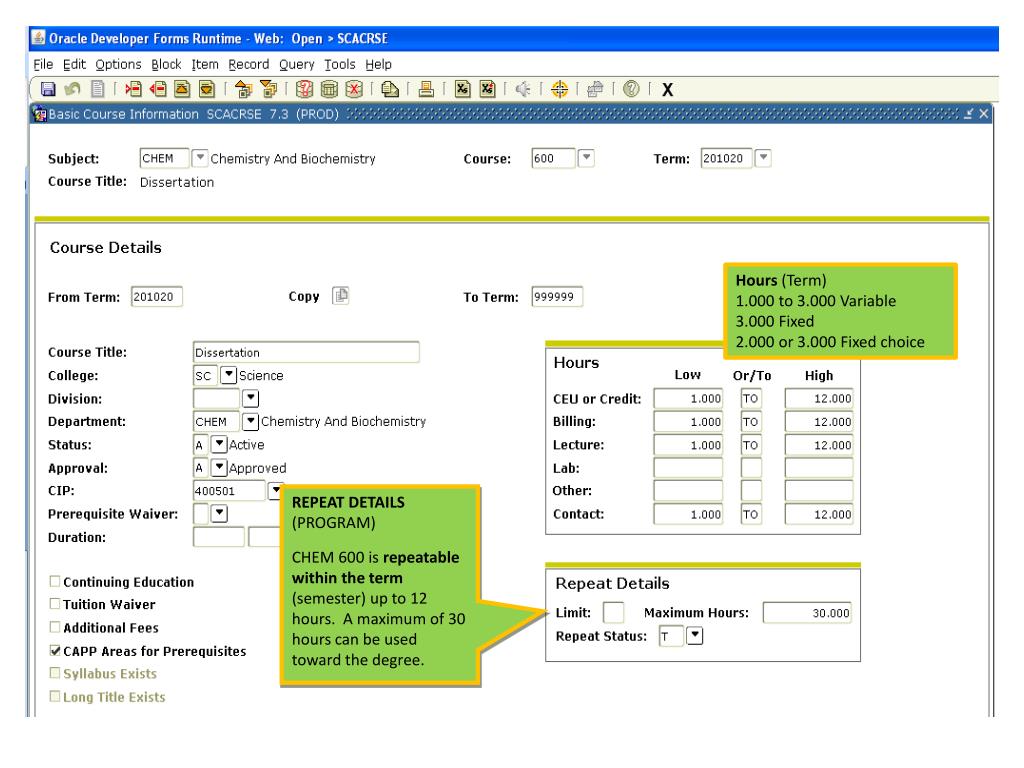Open the Approval dropdown beside Approved
Screen dimensions: 1024x768
(x=219, y=468)
